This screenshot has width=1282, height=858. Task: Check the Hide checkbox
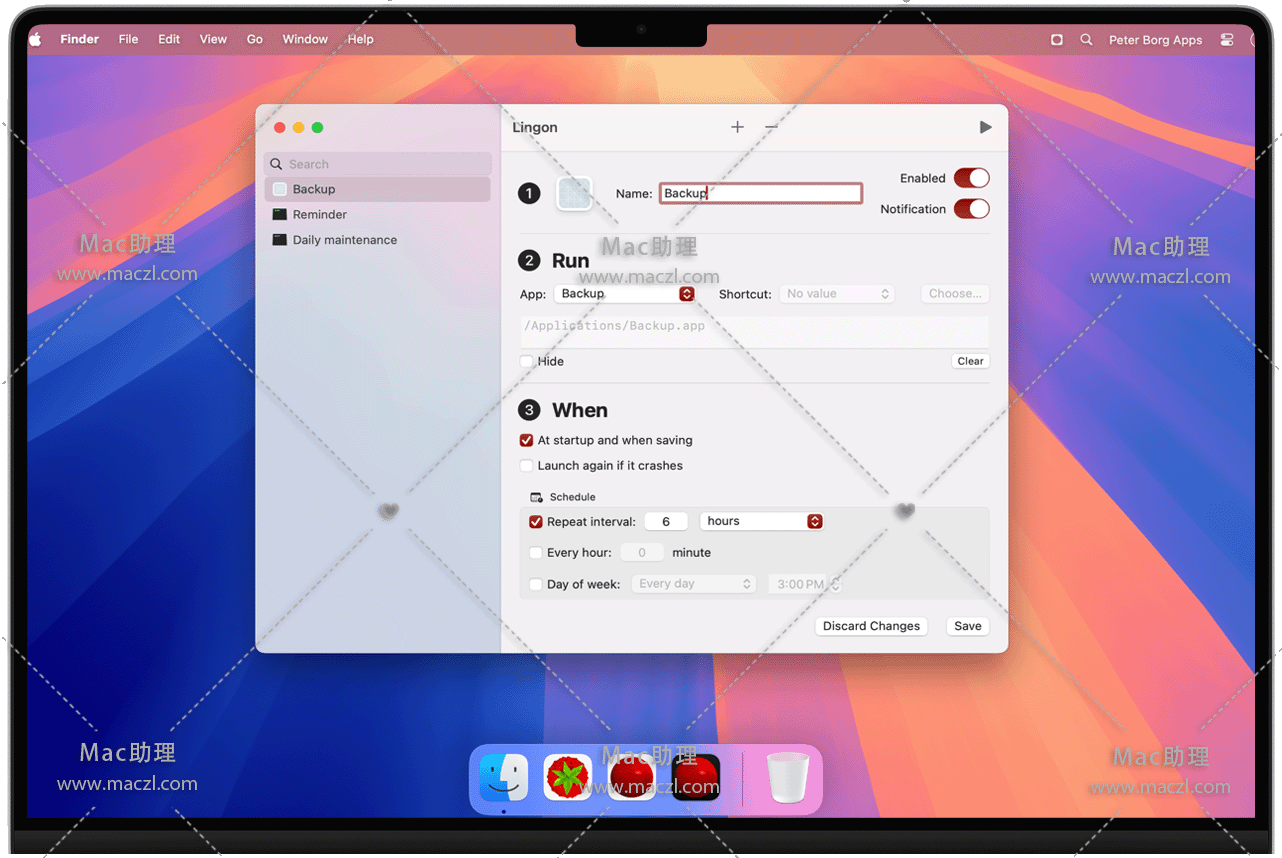[x=527, y=362]
